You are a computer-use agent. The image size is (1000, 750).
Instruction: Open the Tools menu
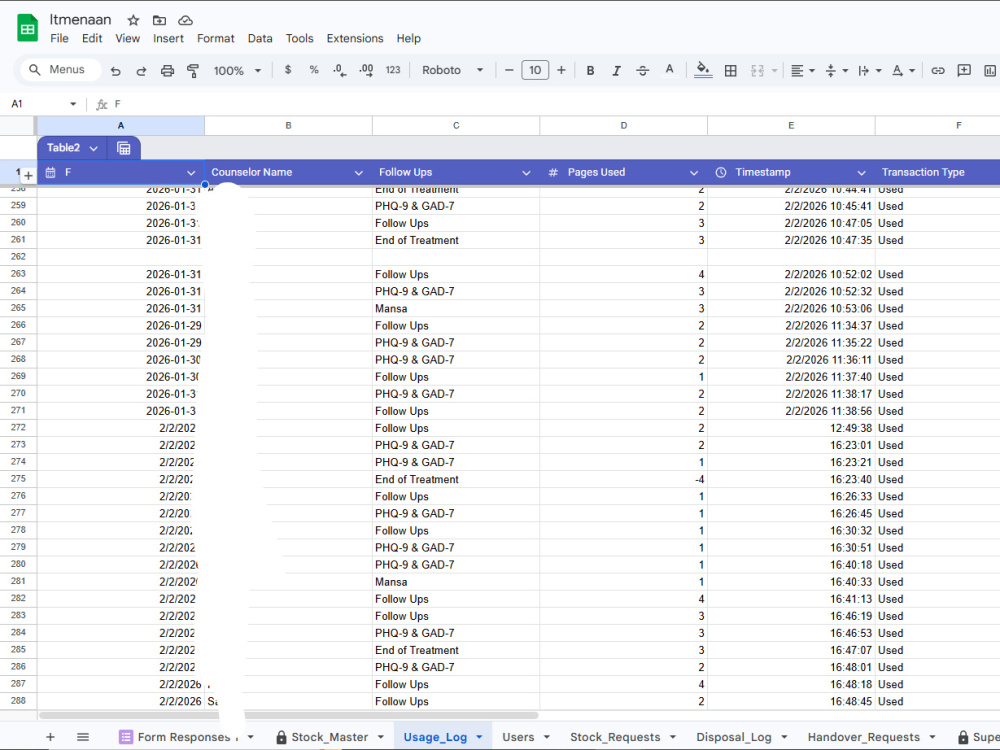pos(300,38)
